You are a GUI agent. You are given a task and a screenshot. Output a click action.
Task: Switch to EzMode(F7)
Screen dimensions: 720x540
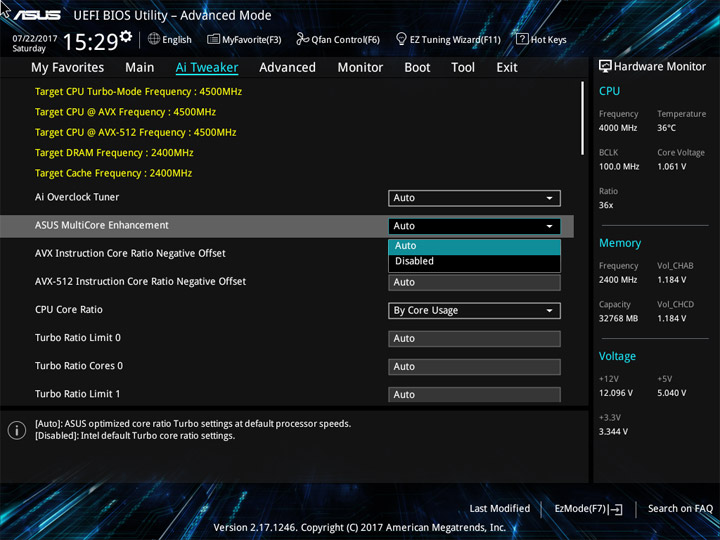[588, 509]
